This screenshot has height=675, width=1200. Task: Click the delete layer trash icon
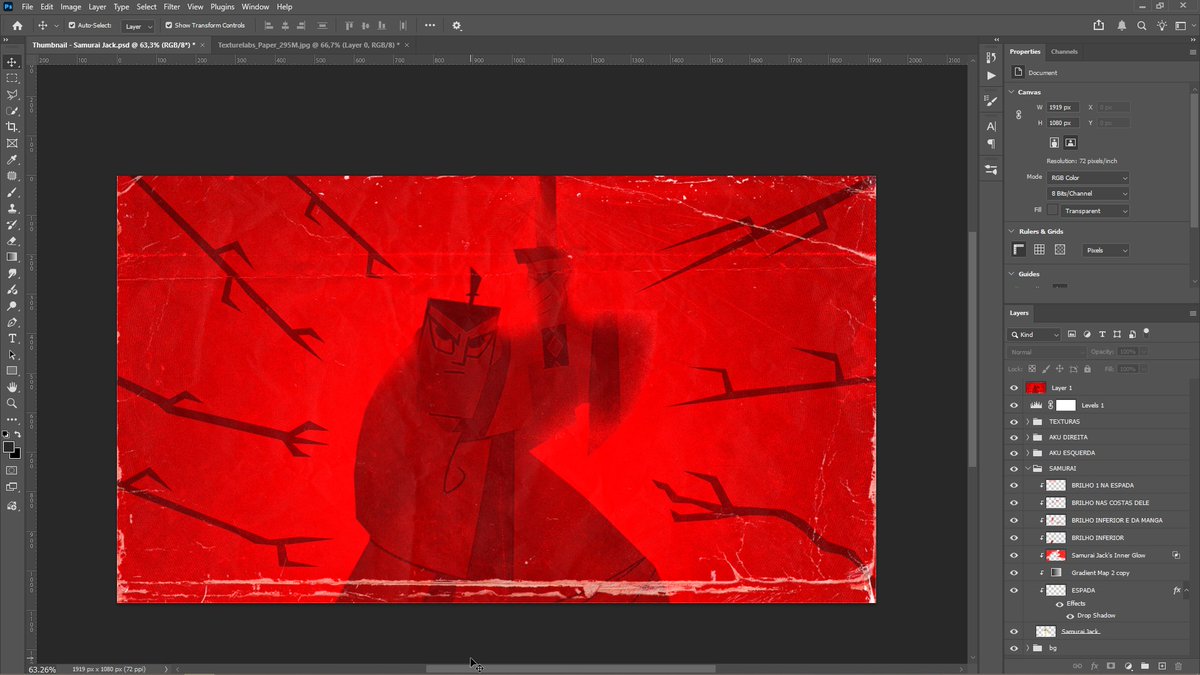point(1178,665)
